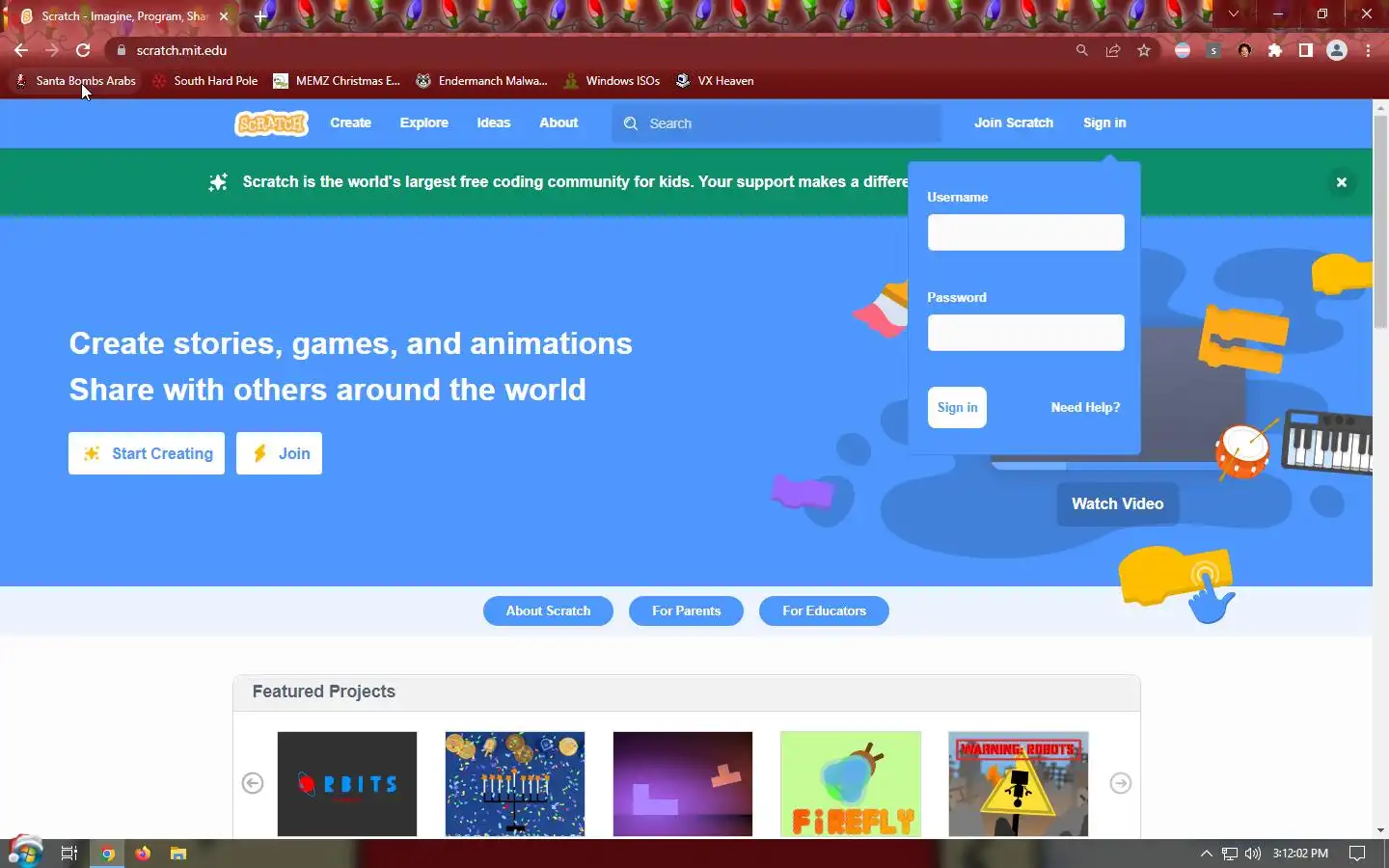
Task: Open the volume control in system tray
Action: coord(1253,853)
